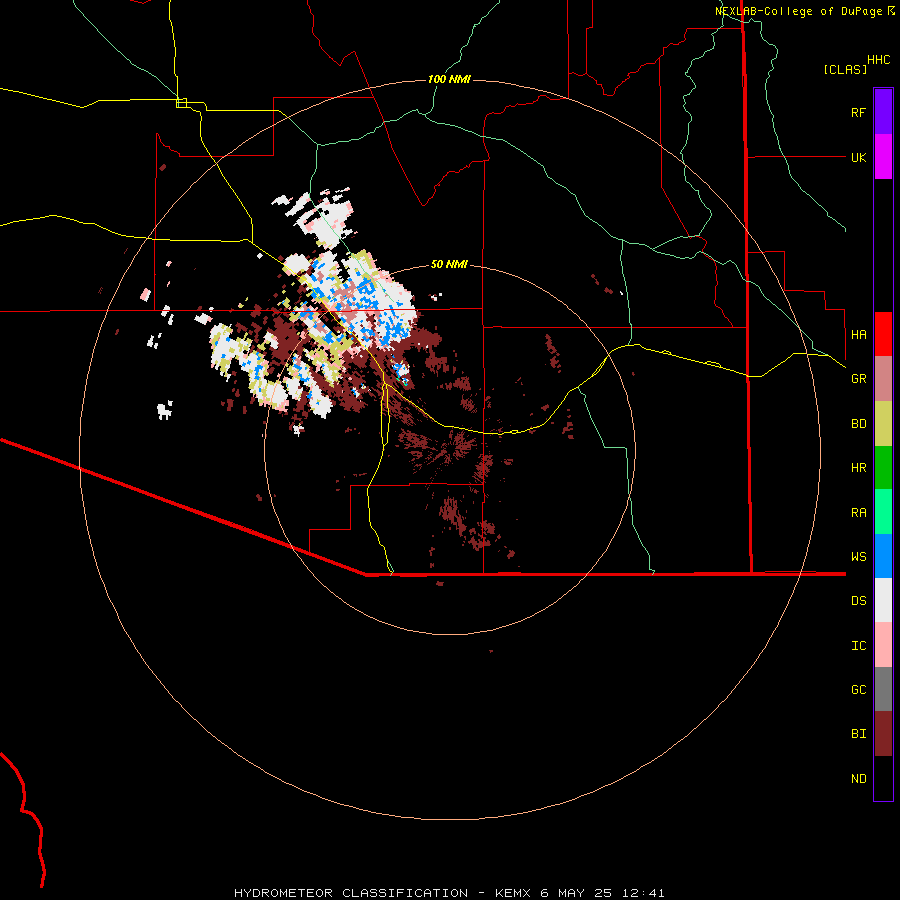
Task: Click the GR legend label
Action: point(858,379)
